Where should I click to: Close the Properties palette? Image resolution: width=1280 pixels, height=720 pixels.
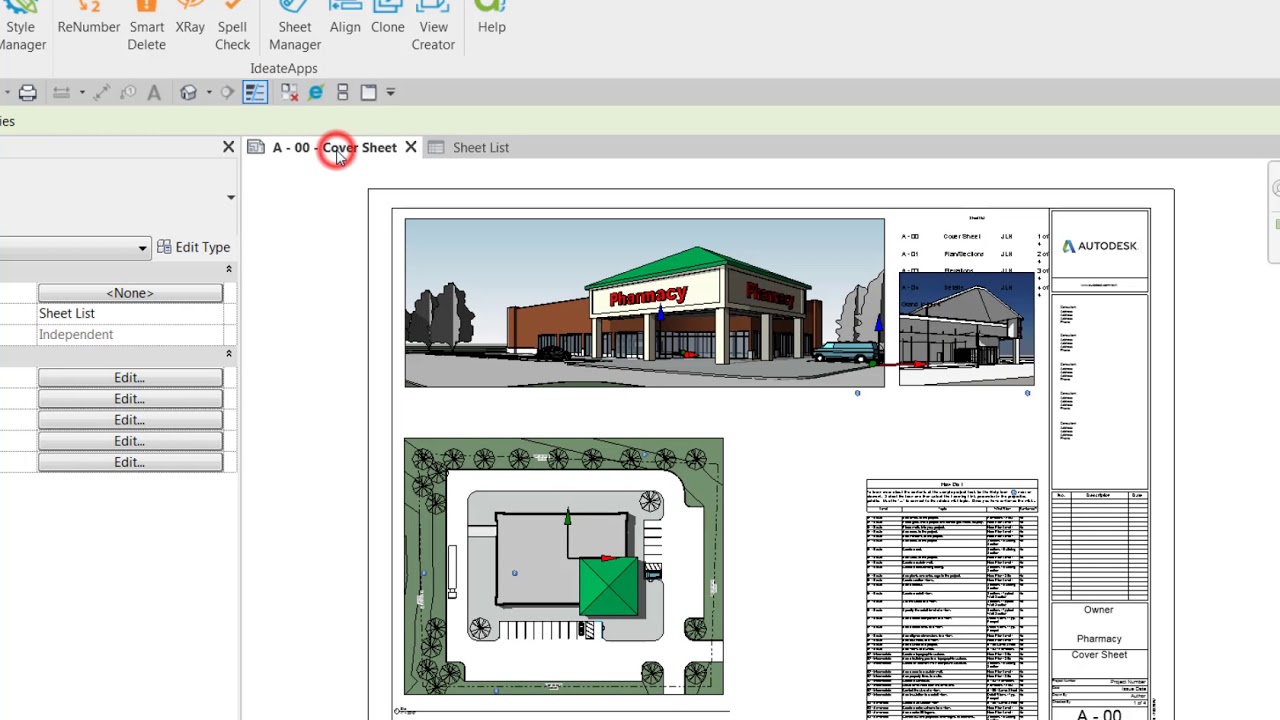pos(228,147)
